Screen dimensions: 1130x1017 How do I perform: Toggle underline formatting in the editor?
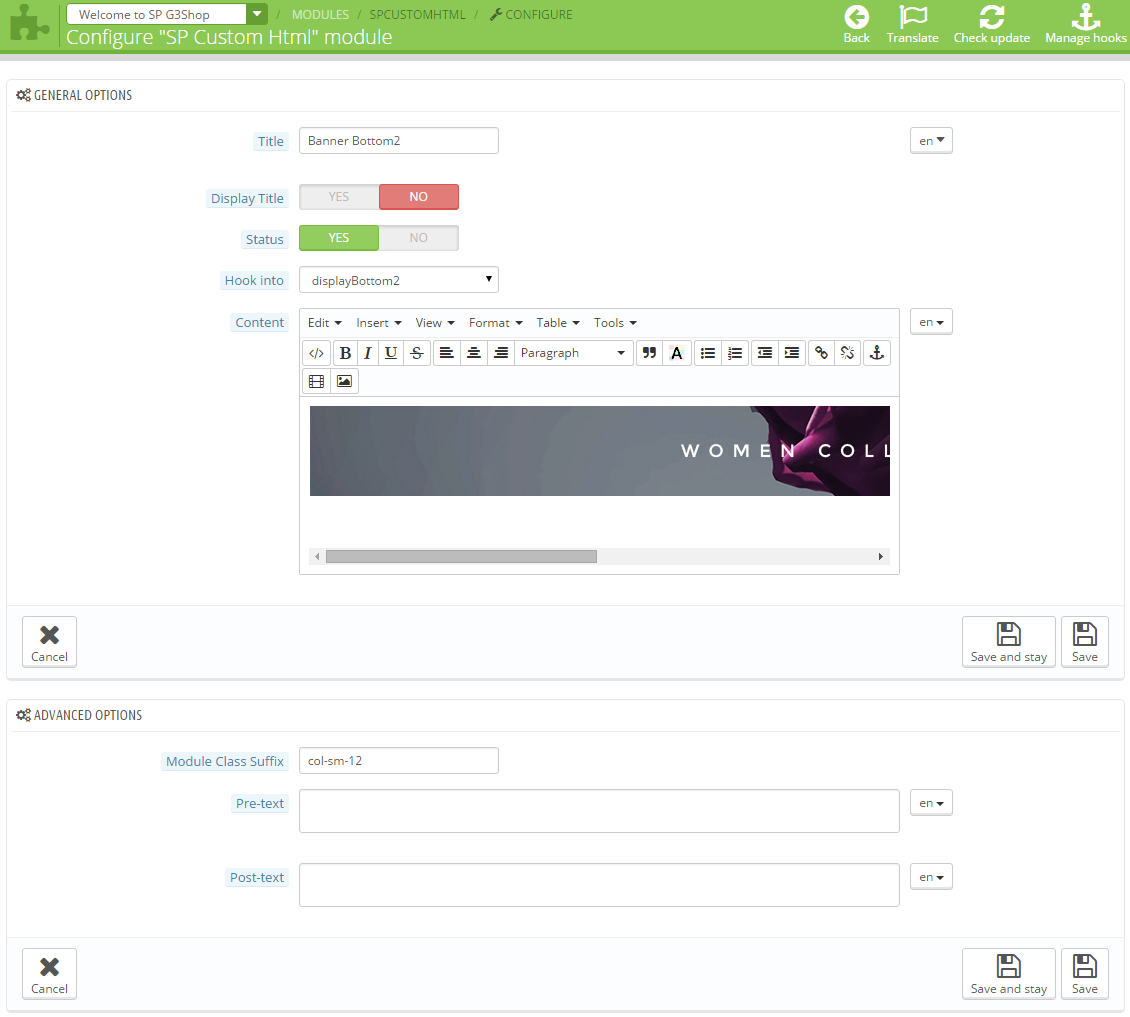(391, 353)
